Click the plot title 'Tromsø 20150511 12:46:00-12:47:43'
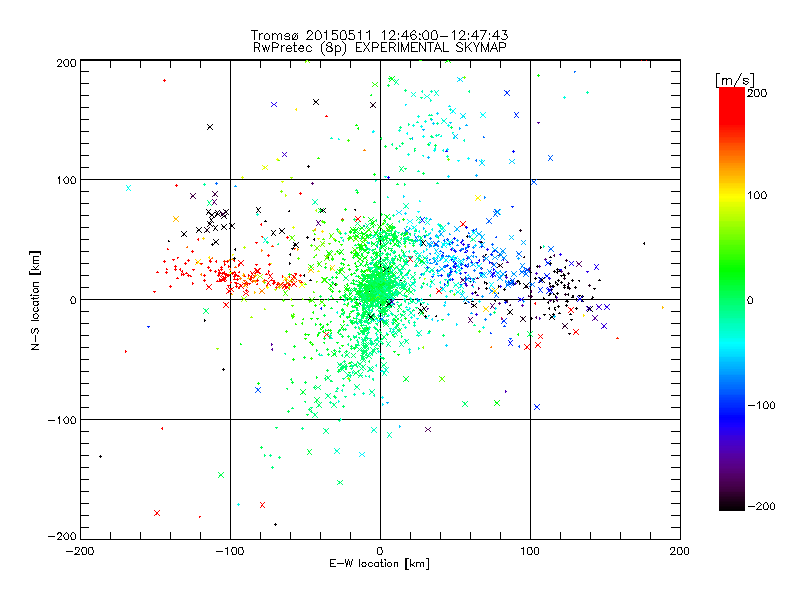This screenshot has width=800, height=600. click(x=379, y=35)
